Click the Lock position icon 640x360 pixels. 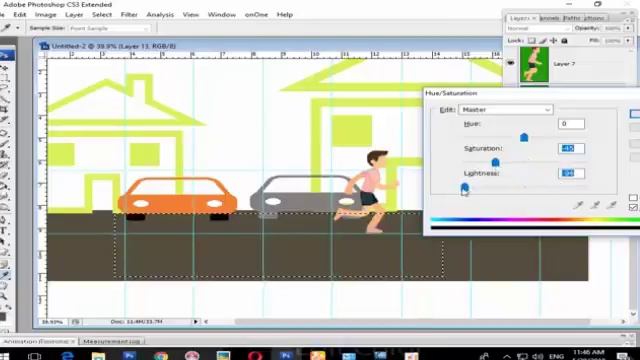click(553, 40)
